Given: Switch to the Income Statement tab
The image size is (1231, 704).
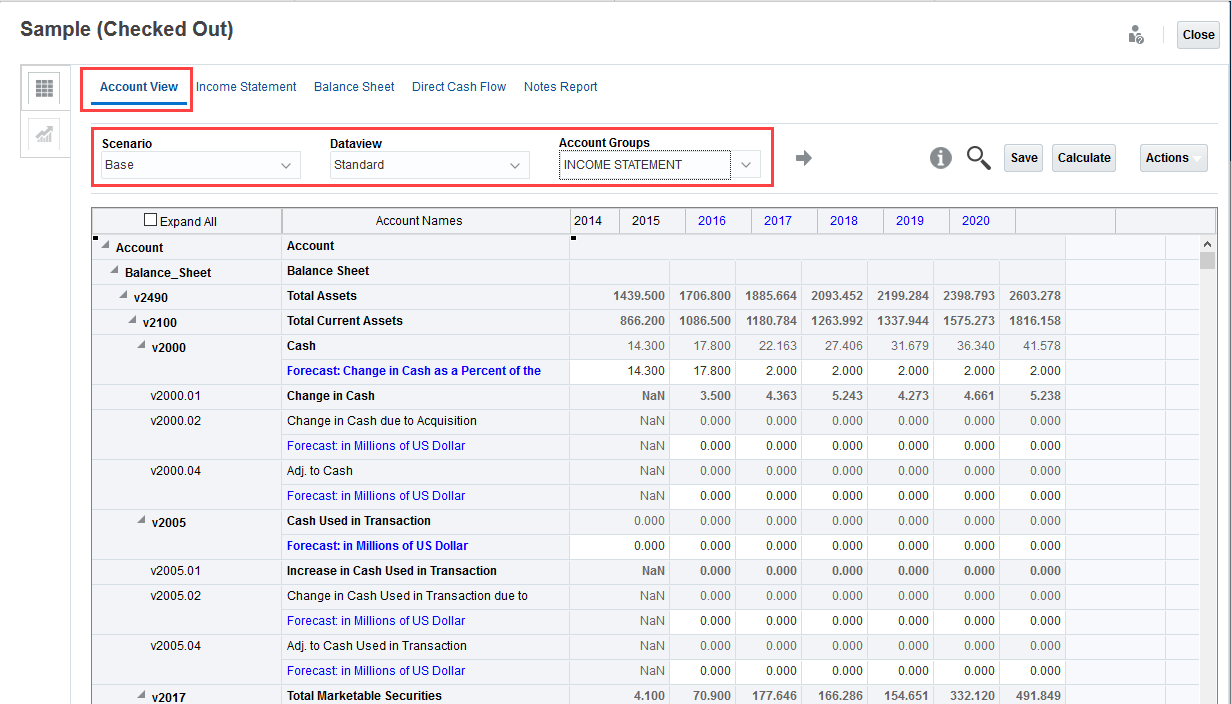Looking at the screenshot, I should pos(246,86).
